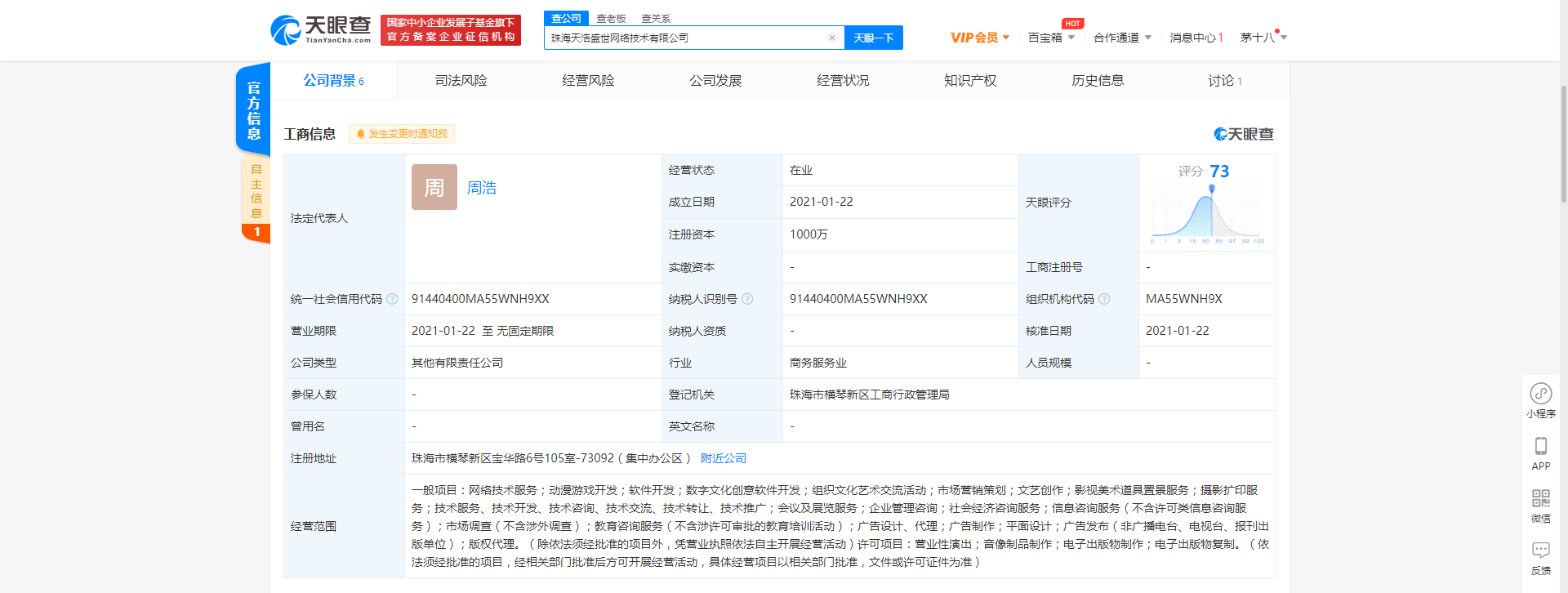
Task: Clear search box with the X icon
Action: click(831, 38)
